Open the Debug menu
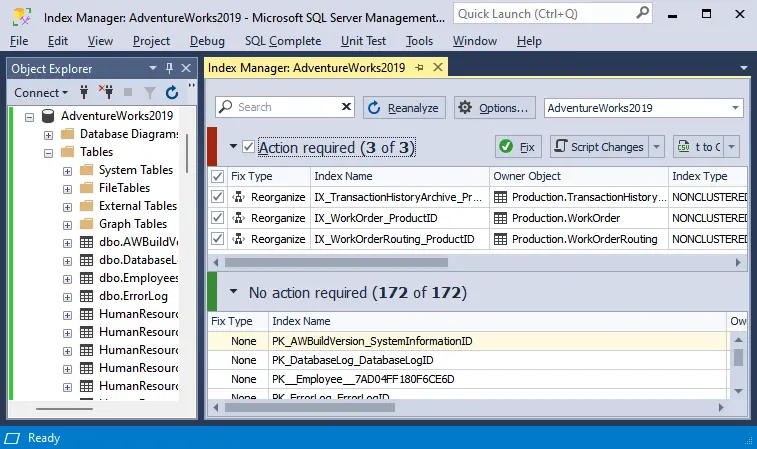The width and height of the screenshot is (757, 449). 207,41
